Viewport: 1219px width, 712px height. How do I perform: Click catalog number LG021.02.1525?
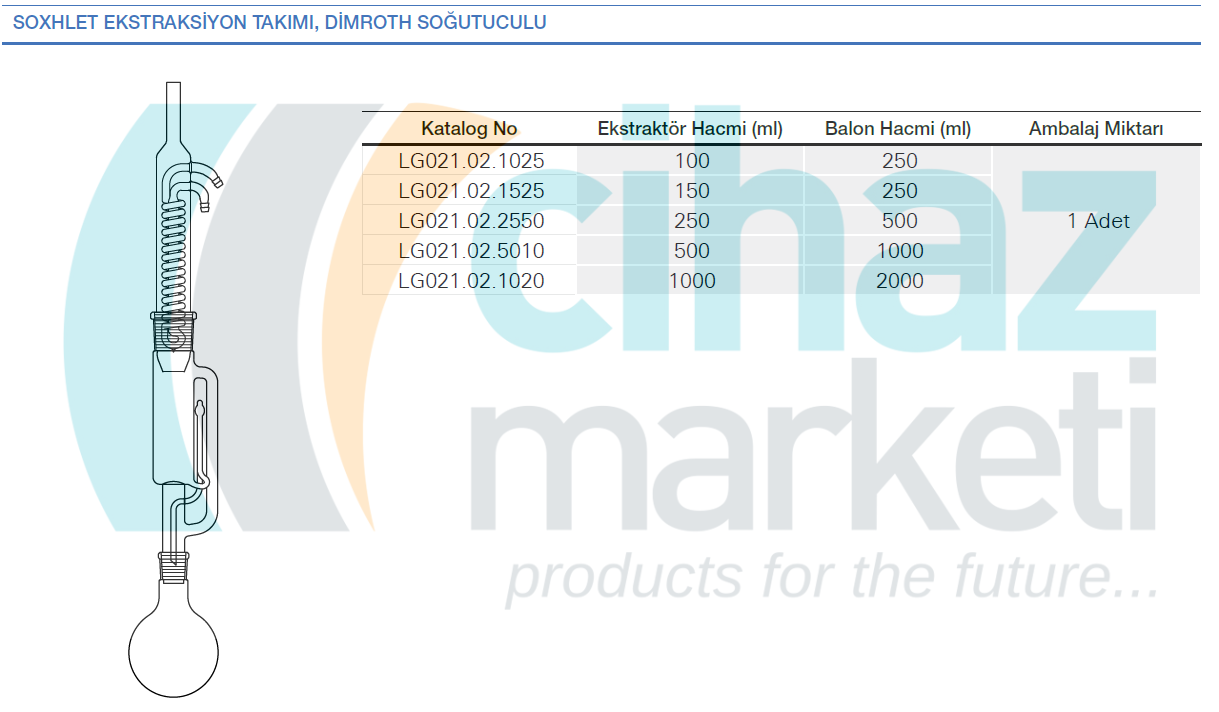pos(471,191)
